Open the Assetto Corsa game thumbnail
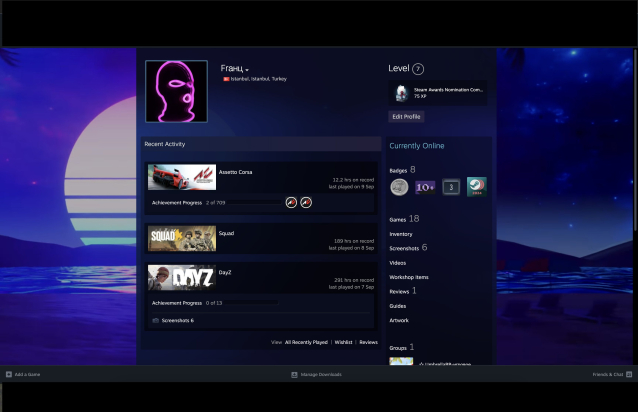This screenshot has height=412, width=638. (182, 177)
